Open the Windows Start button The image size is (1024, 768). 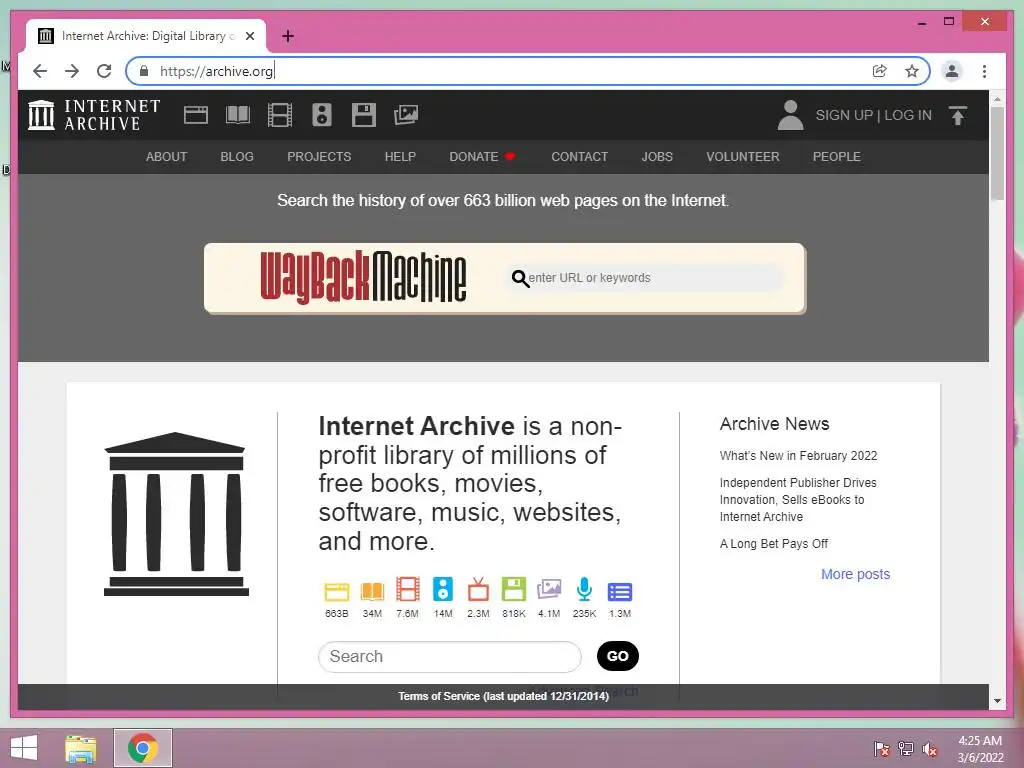click(24, 748)
